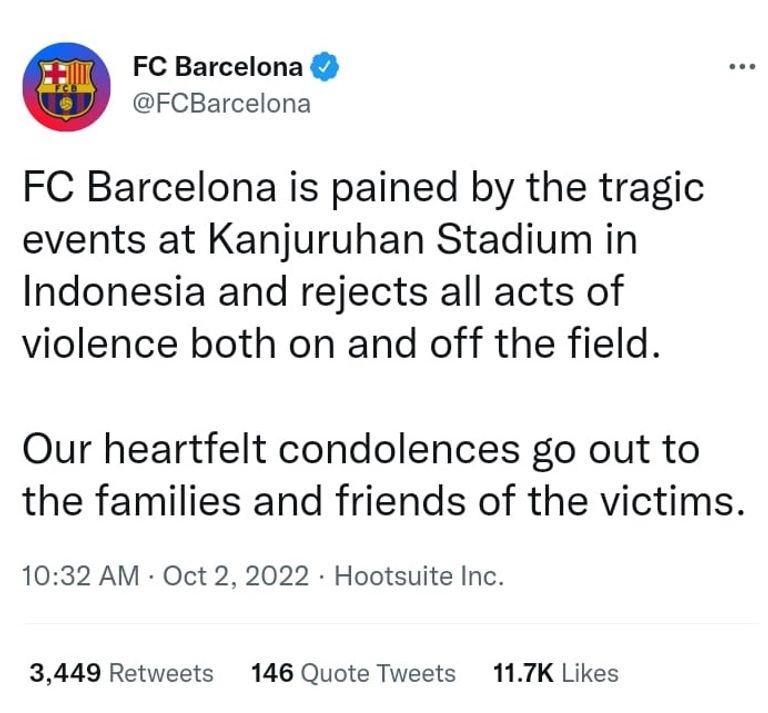Open the Quote Tweets list
768x713 pixels.
point(378,673)
